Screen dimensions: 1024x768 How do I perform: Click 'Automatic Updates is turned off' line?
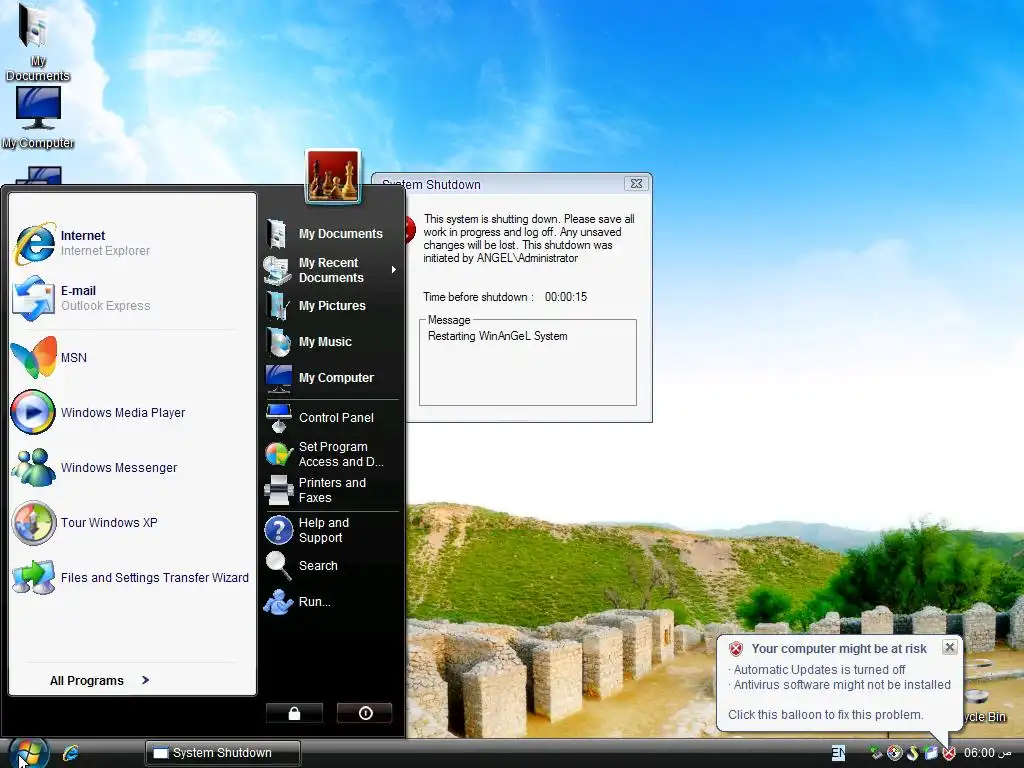[x=819, y=669]
